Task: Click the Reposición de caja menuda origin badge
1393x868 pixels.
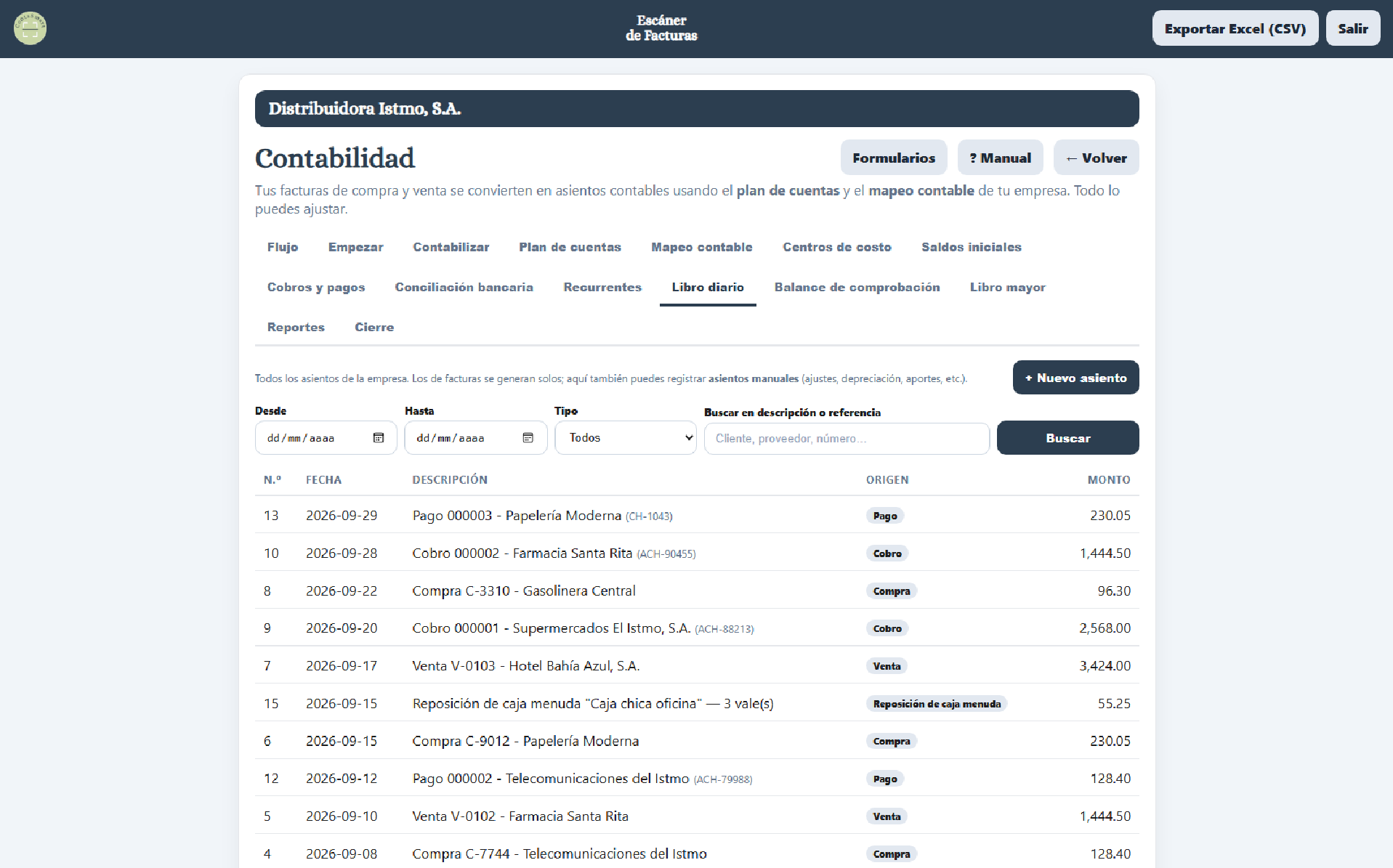Action: tap(937, 703)
